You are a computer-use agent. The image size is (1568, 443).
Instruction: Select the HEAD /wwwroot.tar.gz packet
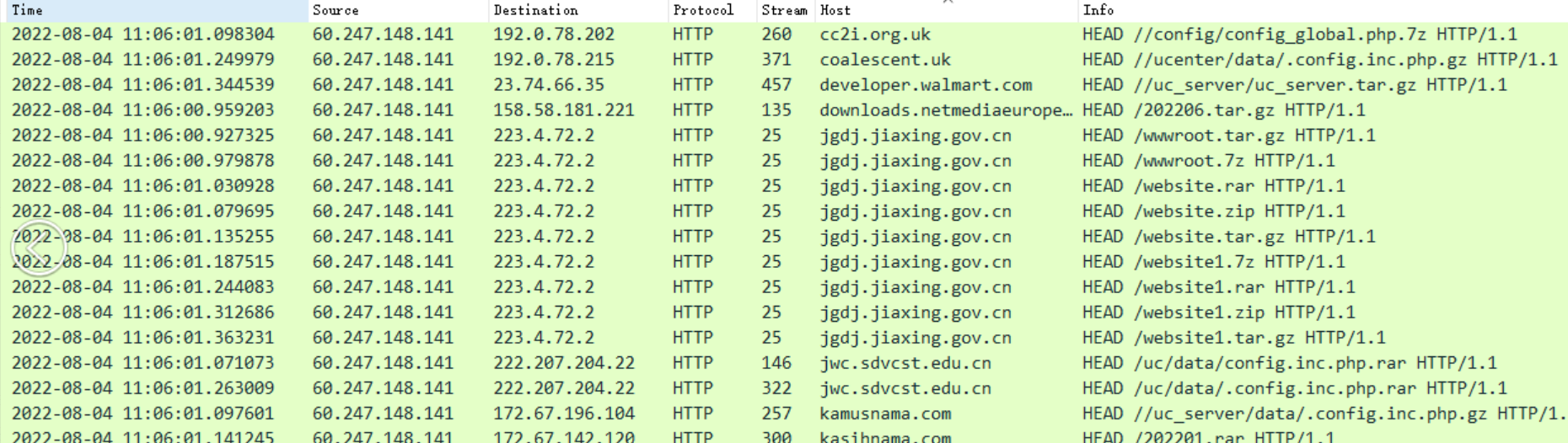[1228, 136]
